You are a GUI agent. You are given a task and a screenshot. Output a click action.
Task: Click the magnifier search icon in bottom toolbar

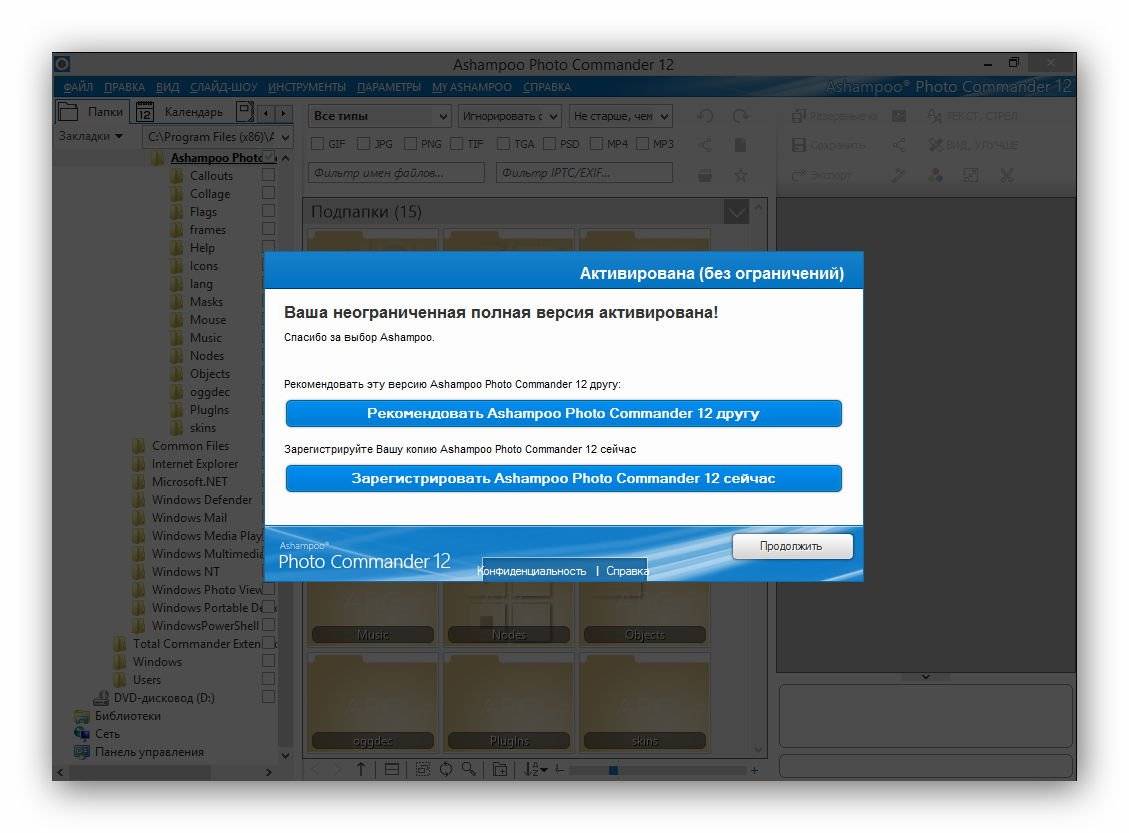469,769
